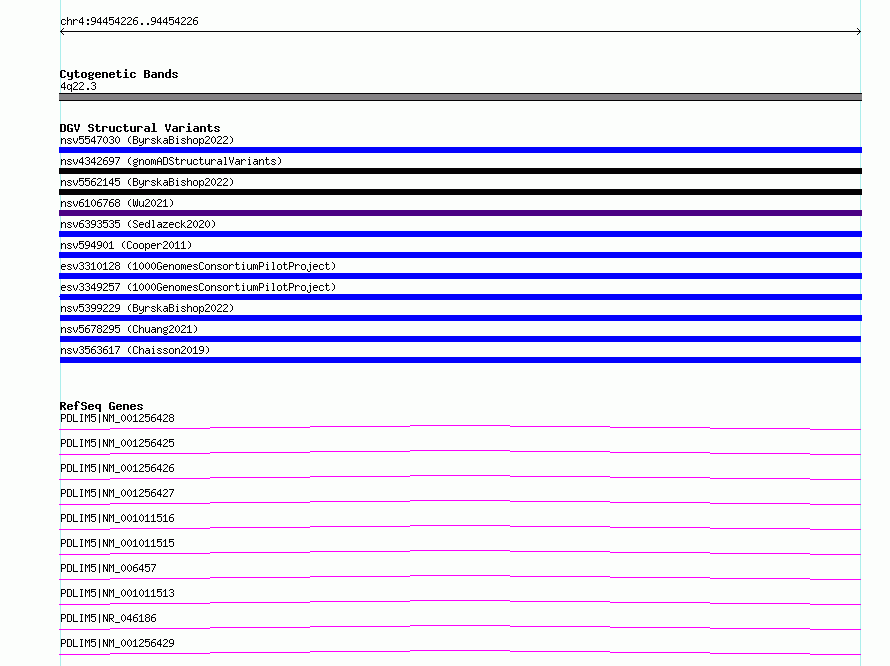Open variant nsv6106768 (Wu2021) label

(x=117, y=203)
